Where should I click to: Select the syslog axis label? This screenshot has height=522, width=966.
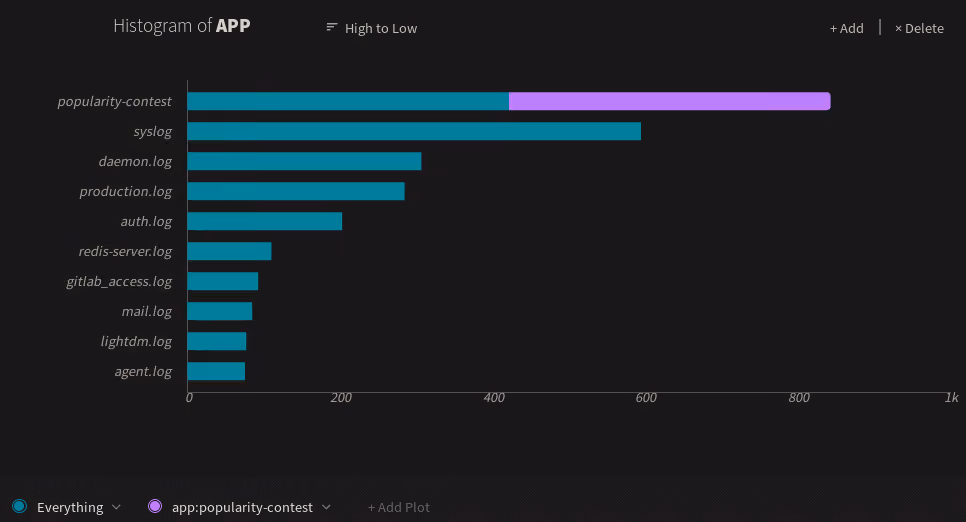[x=153, y=132]
